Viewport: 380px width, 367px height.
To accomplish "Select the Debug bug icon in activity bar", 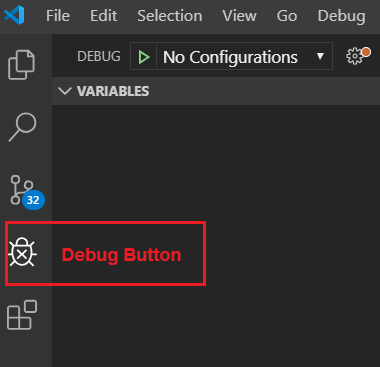I will tap(22, 253).
